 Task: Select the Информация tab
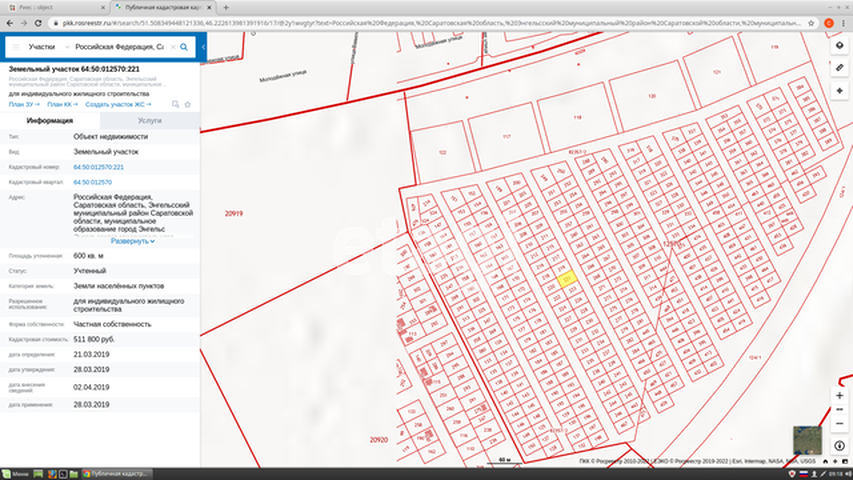pyautogui.click(x=50, y=120)
